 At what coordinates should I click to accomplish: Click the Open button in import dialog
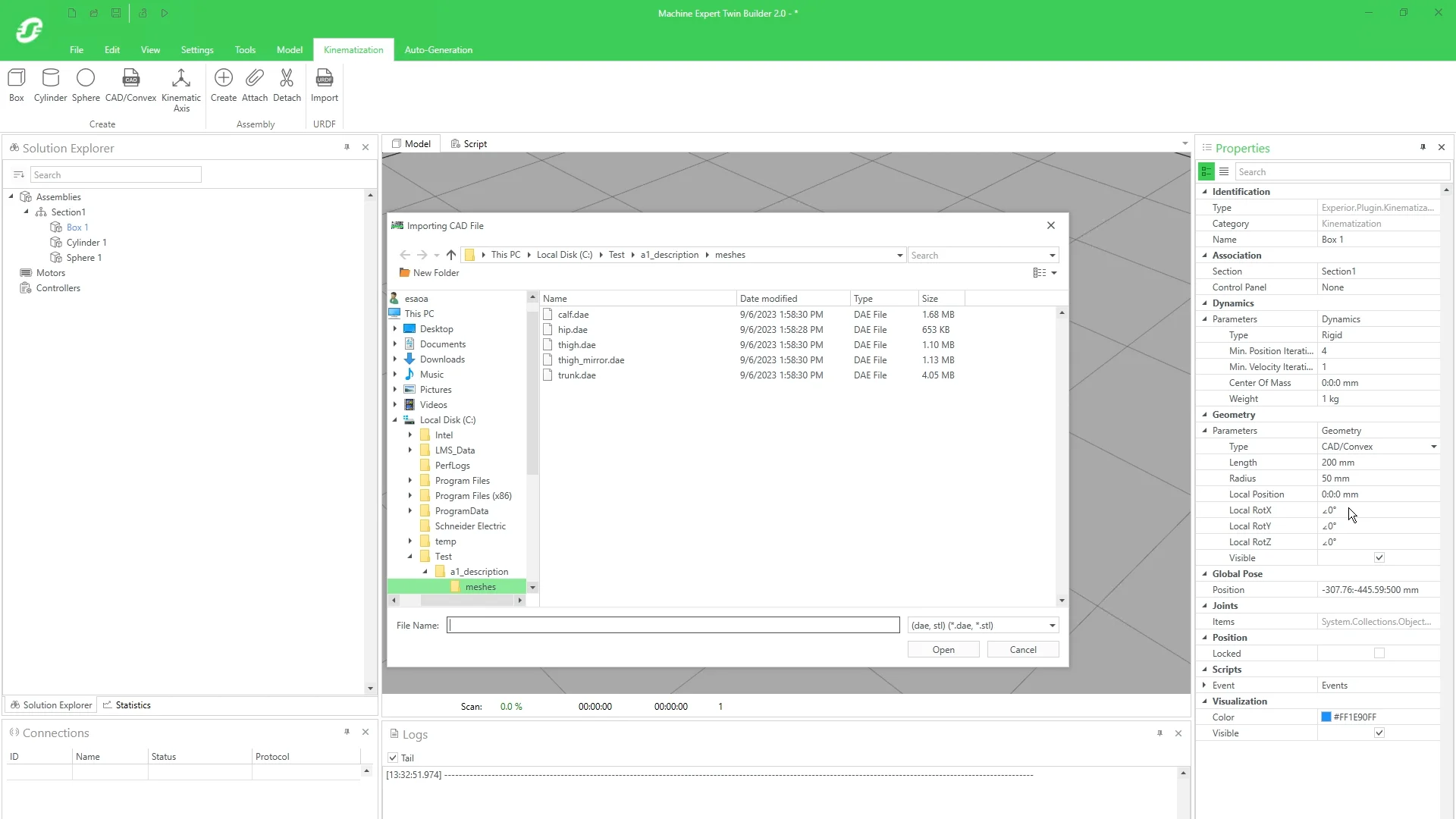tap(943, 649)
